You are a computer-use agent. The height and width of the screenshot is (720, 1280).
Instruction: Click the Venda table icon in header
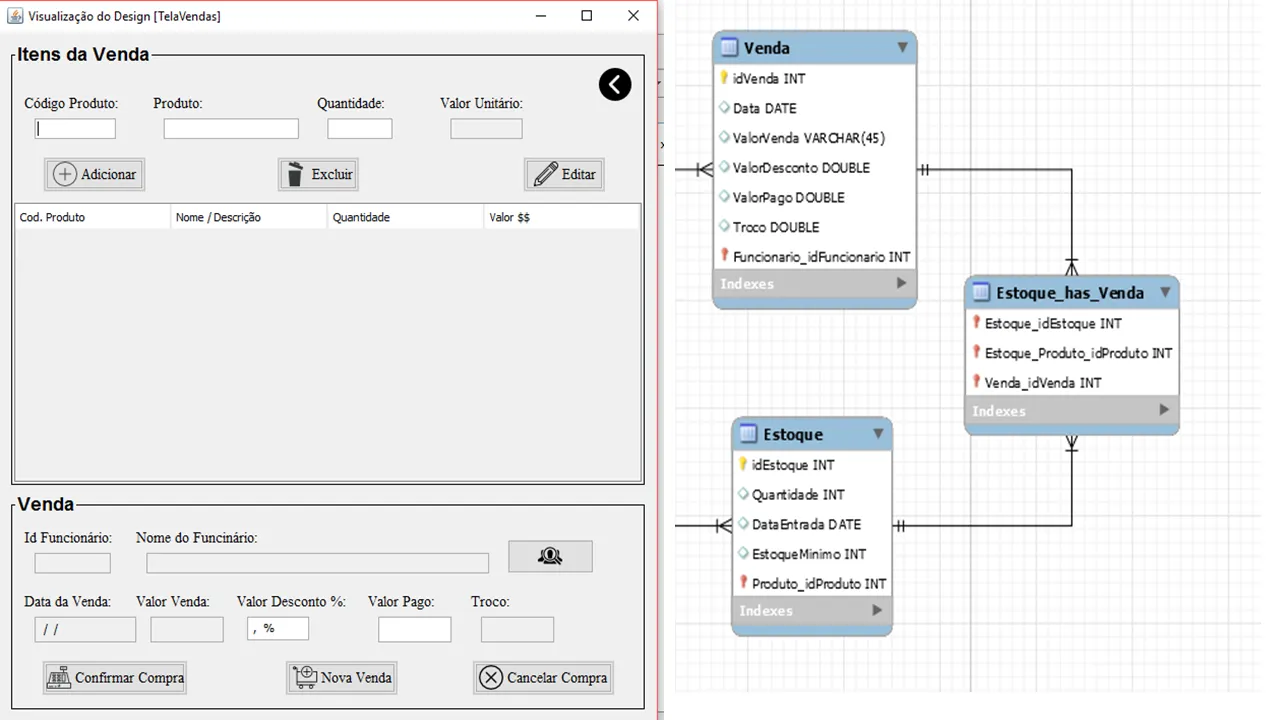(x=729, y=48)
